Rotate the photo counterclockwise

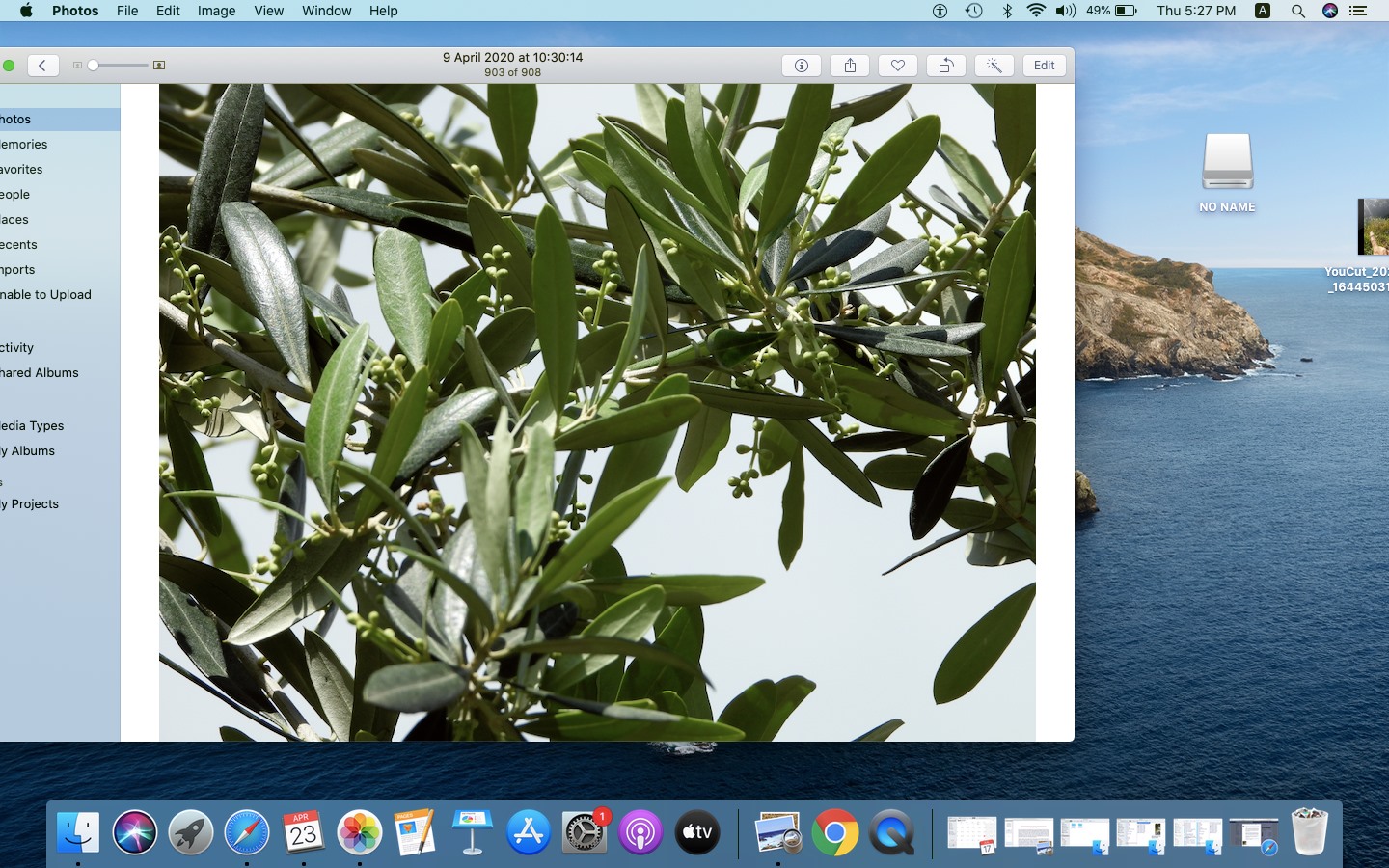[x=946, y=66]
